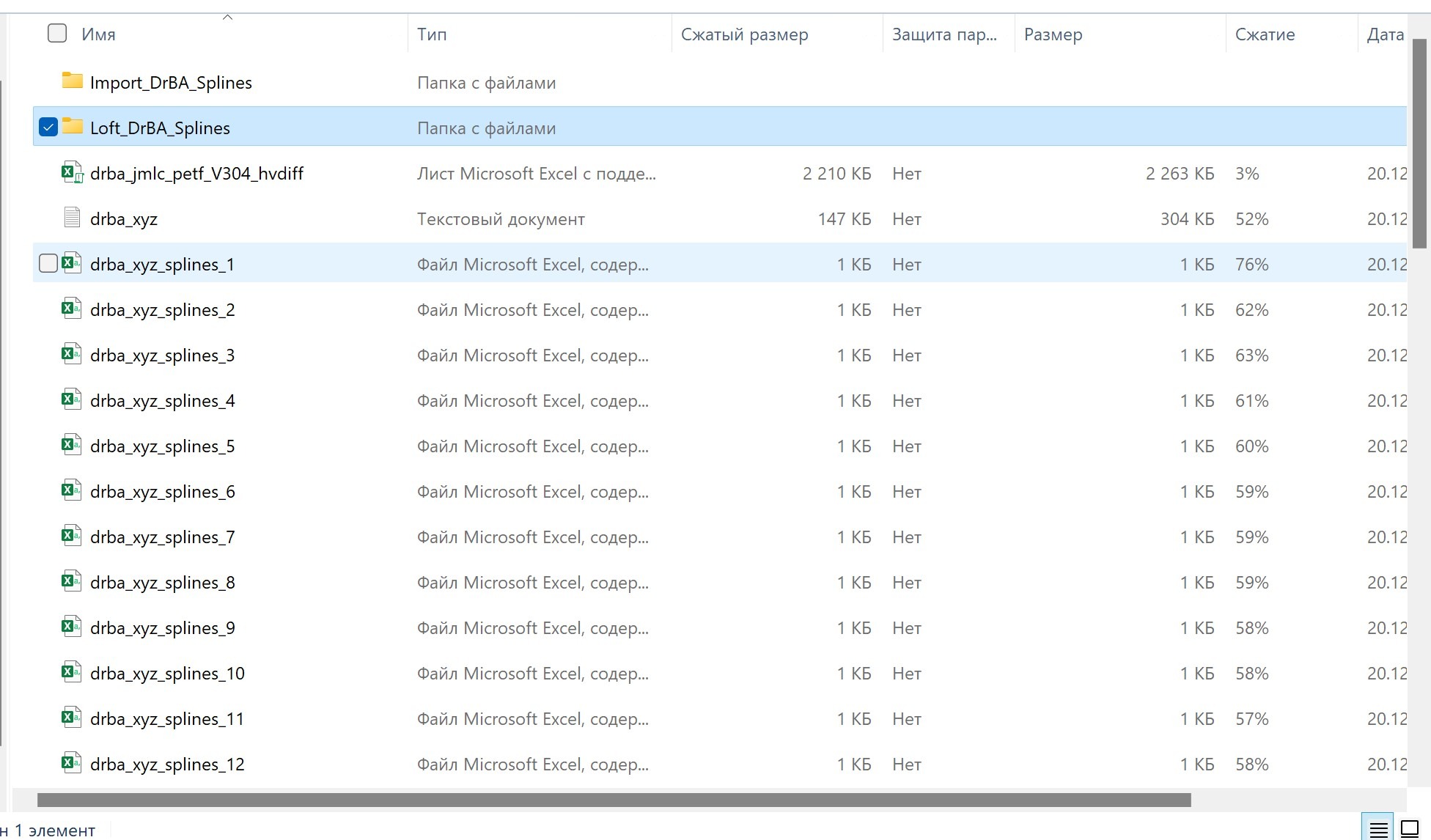Select file name drba_xyz_splines_8
This screenshot has width=1431, height=840.
tap(162, 583)
